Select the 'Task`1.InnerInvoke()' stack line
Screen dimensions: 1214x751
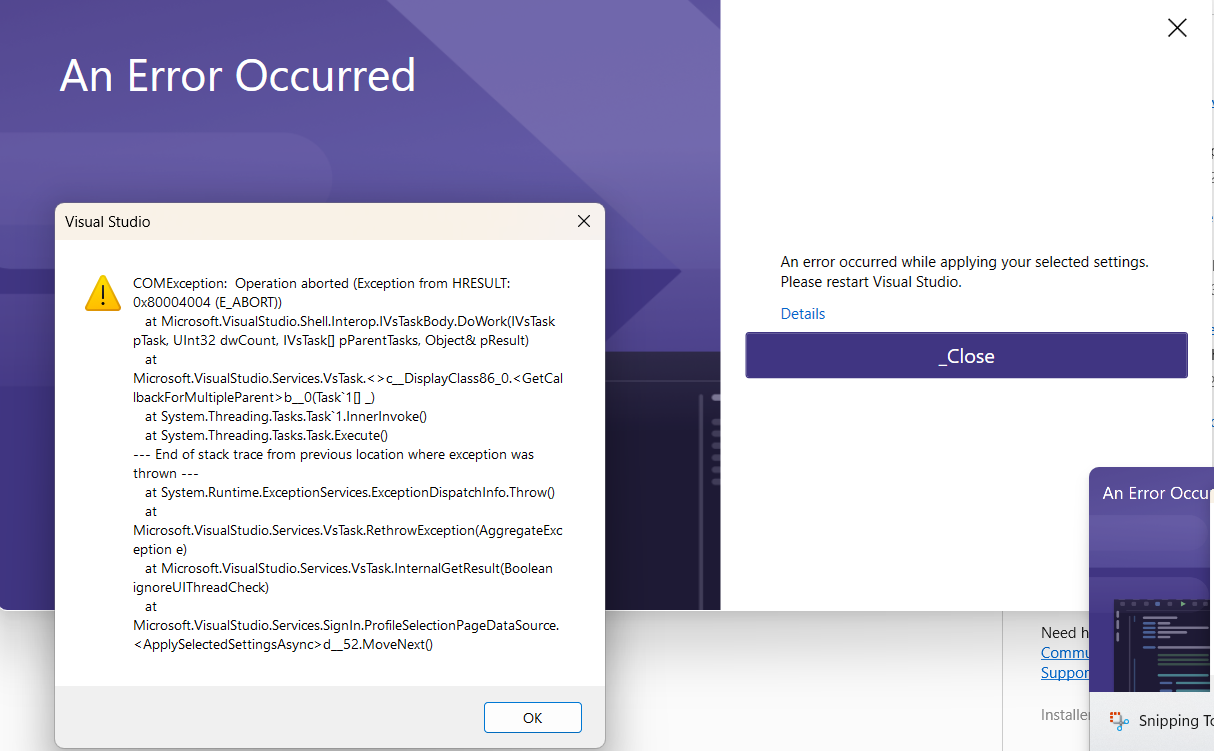[286, 416]
